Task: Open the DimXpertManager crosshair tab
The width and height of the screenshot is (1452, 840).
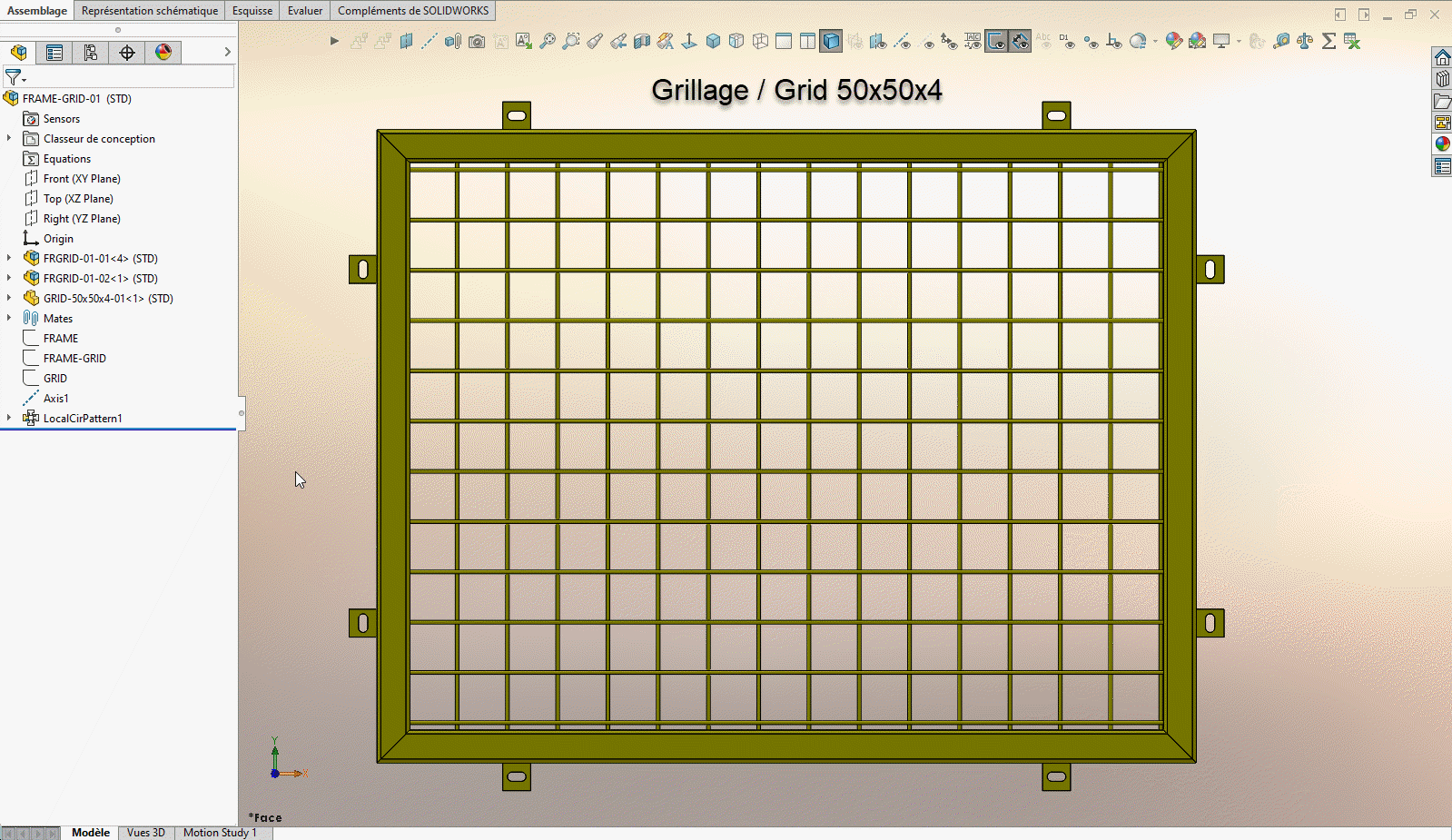Action: point(127,53)
